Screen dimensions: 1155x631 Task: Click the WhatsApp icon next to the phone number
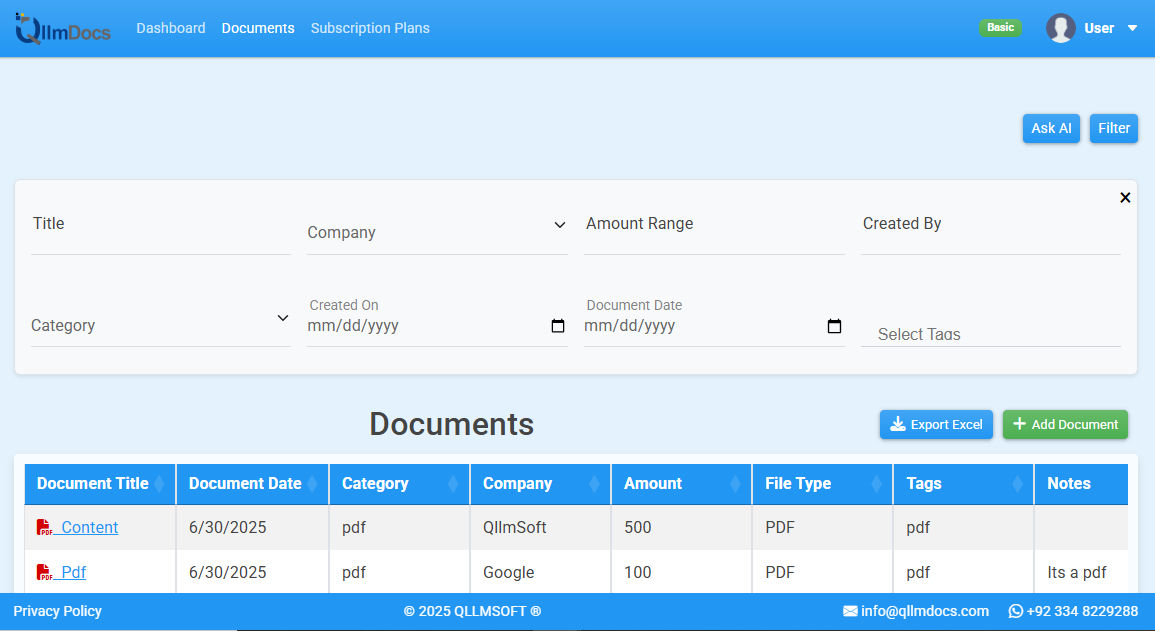point(1015,611)
